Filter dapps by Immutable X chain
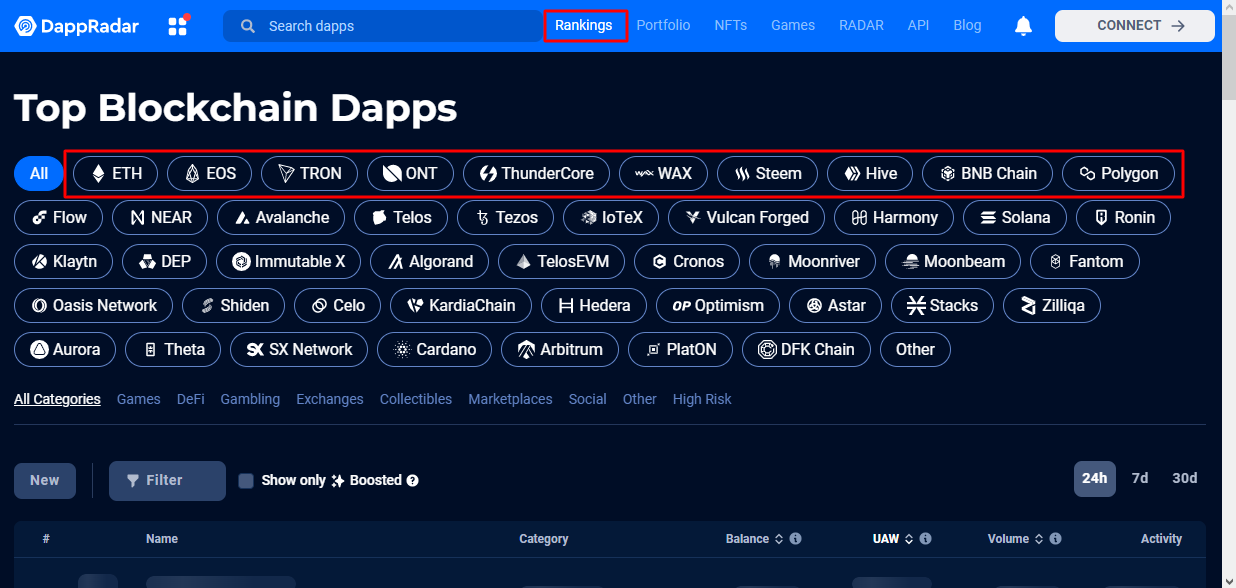 coord(288,262)
